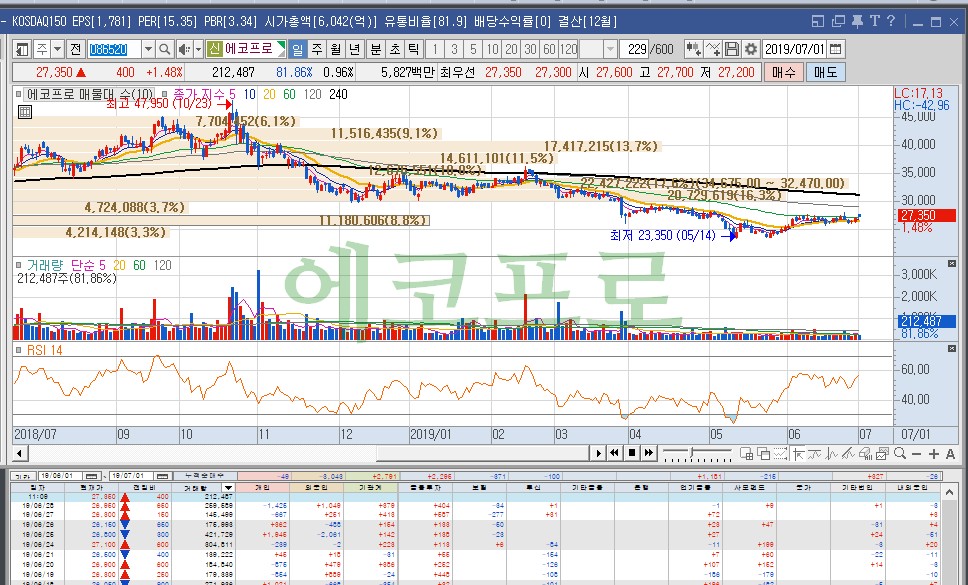Click the horizontal chart scrollbar thumb
This screenshot has width=968, height=585.
[482, 454]
